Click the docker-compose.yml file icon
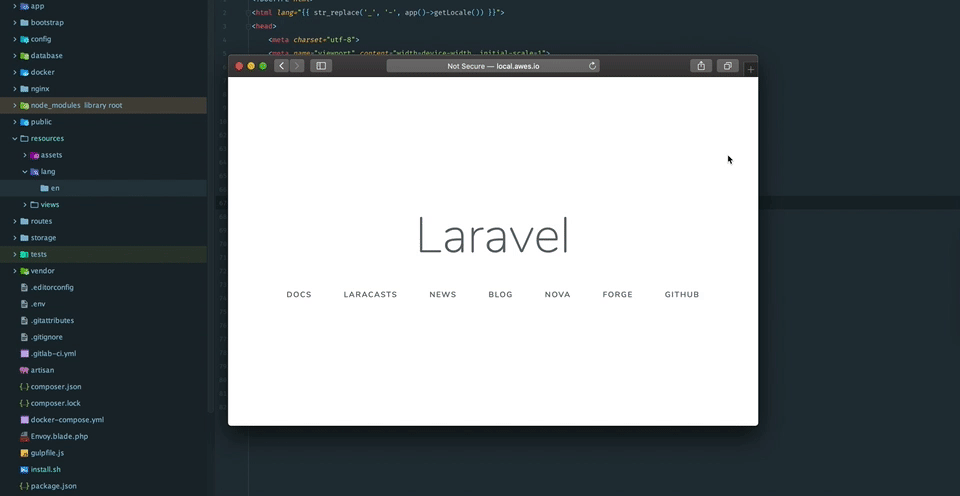 pyautogui.click(x=24, y=419)
